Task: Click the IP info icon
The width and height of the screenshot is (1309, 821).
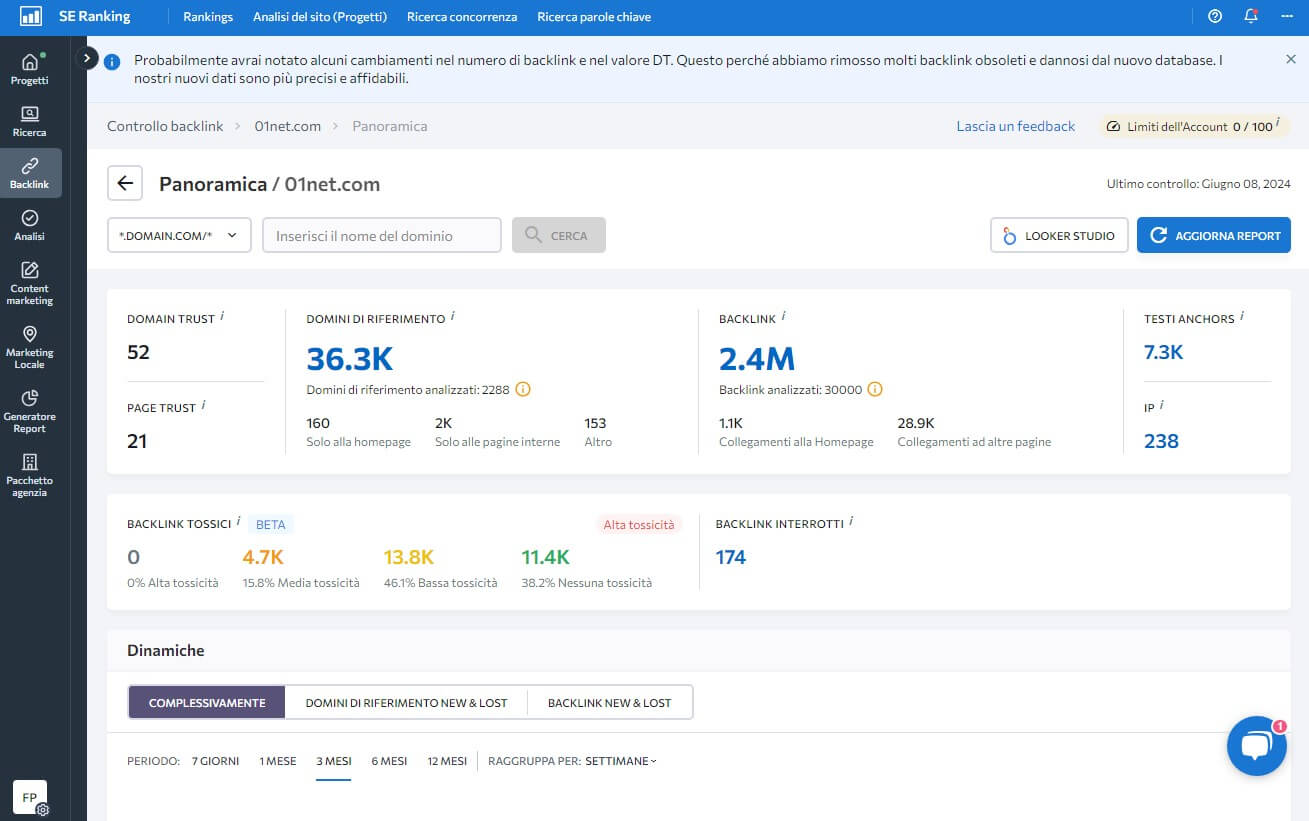Action: (1162, 405)
